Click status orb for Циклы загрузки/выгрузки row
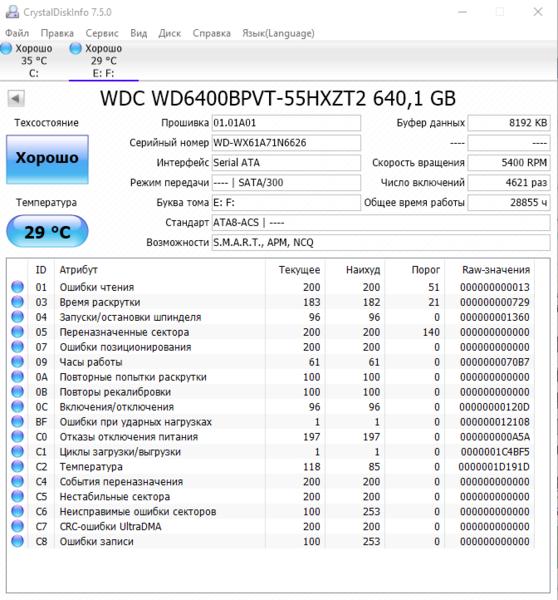The height and width of the screenshot is (600, 558). pyautogui.click(x=18, y=452)
